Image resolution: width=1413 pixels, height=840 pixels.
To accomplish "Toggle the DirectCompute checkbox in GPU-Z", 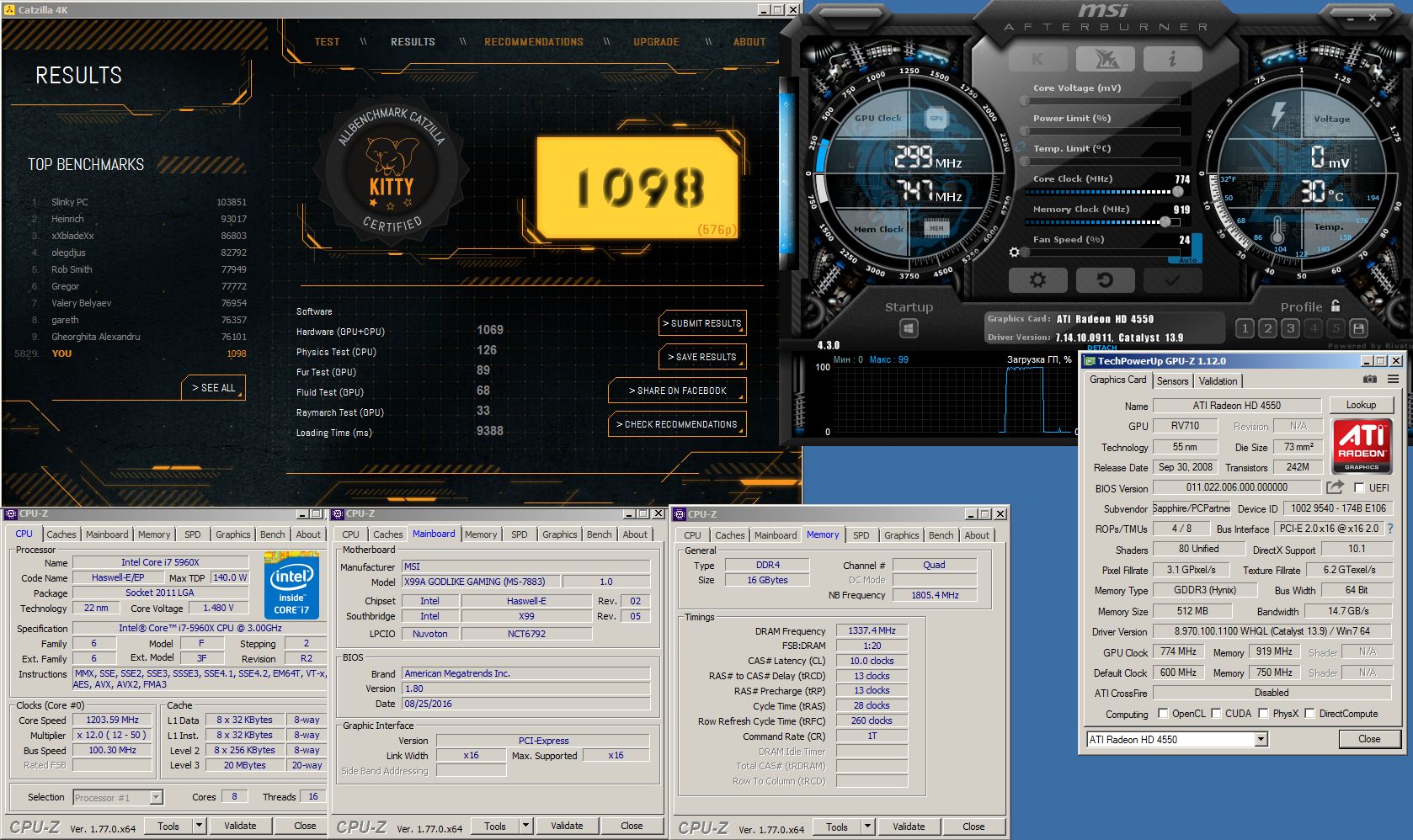I will point(1309,713).
